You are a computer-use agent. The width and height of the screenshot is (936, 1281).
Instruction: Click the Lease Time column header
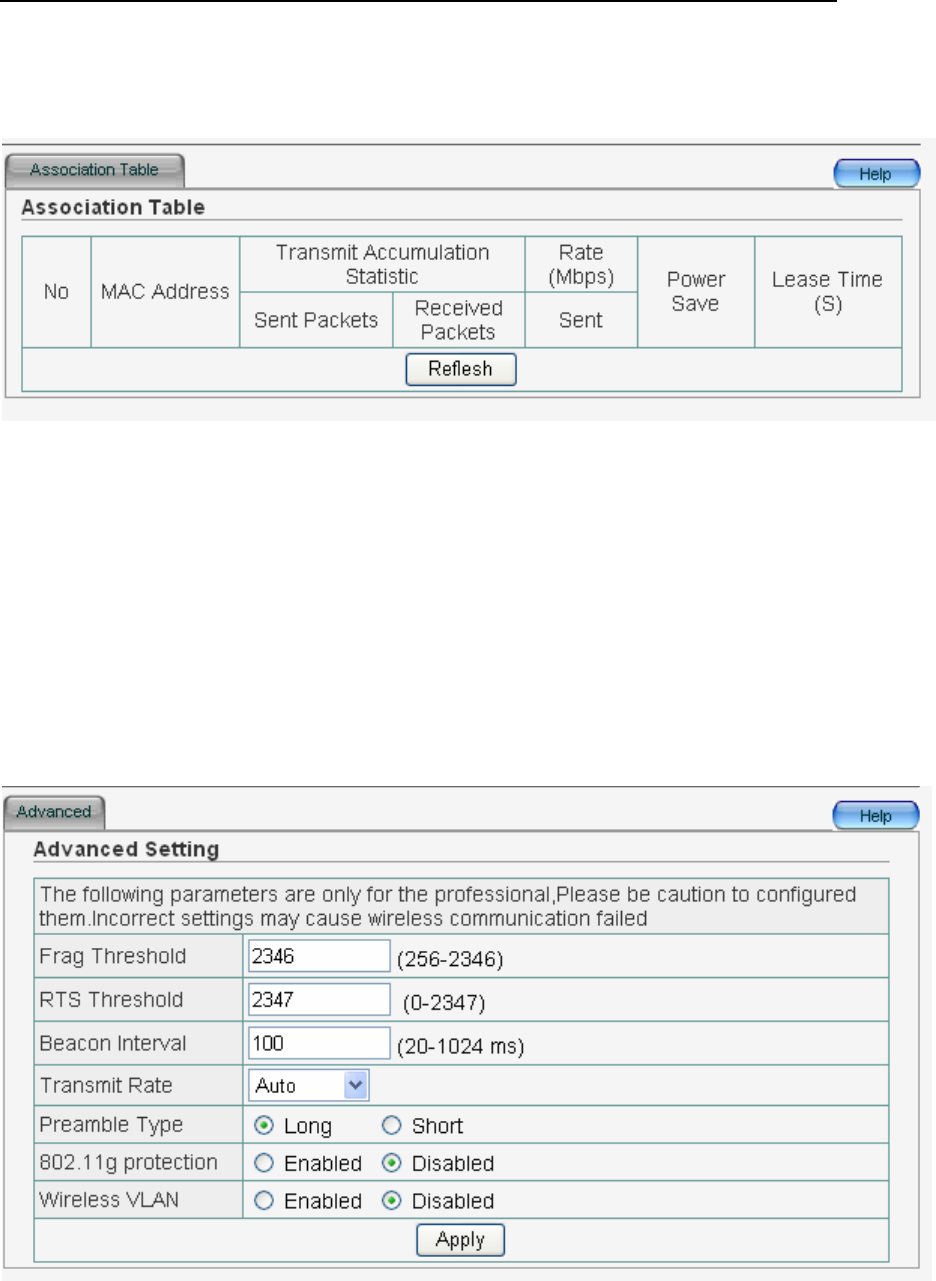[x=828, y=291]
